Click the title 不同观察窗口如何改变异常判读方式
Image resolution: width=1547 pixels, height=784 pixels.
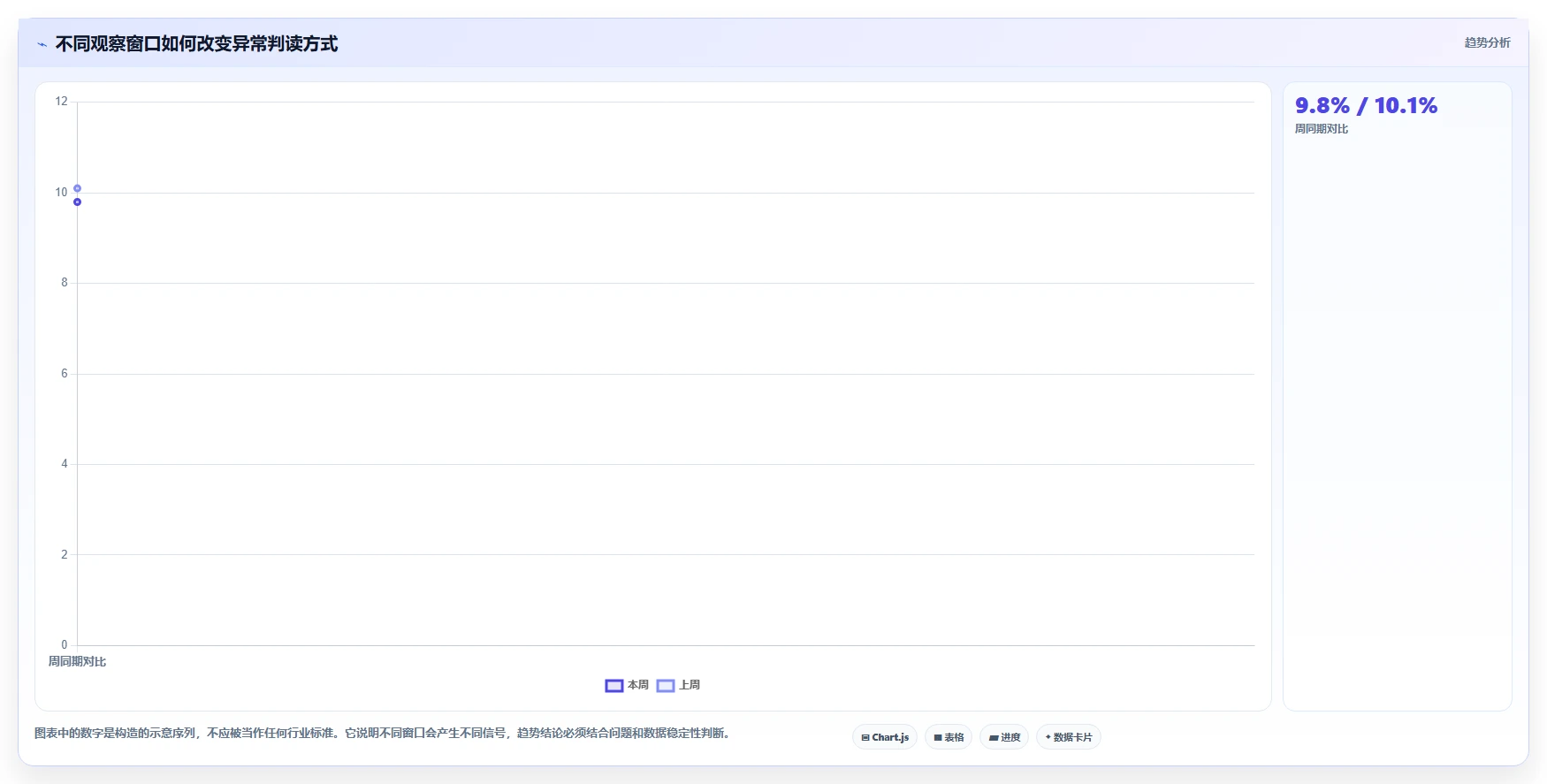[196, 44]
